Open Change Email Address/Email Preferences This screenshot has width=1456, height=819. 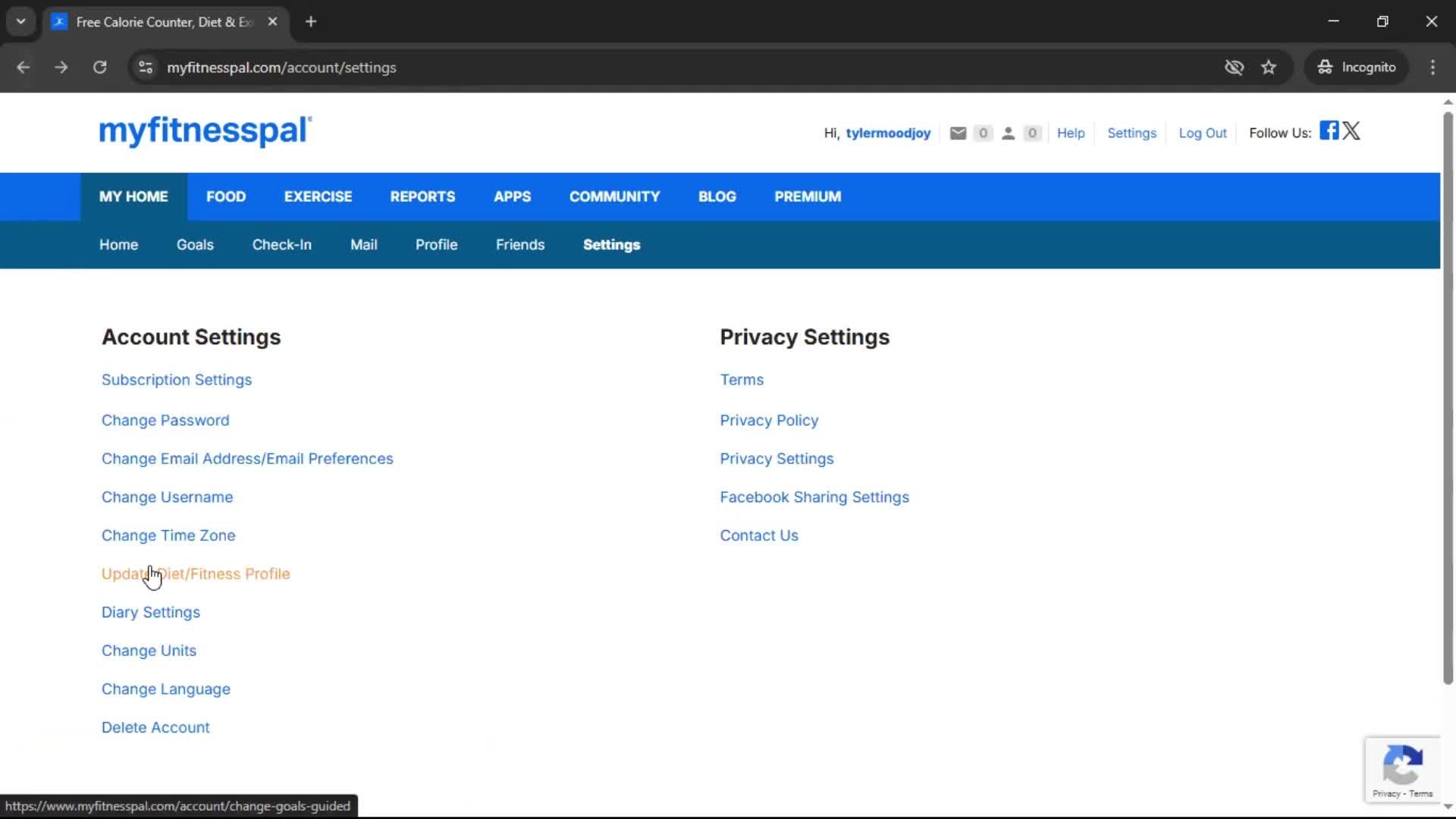click(x=247, y=459)
